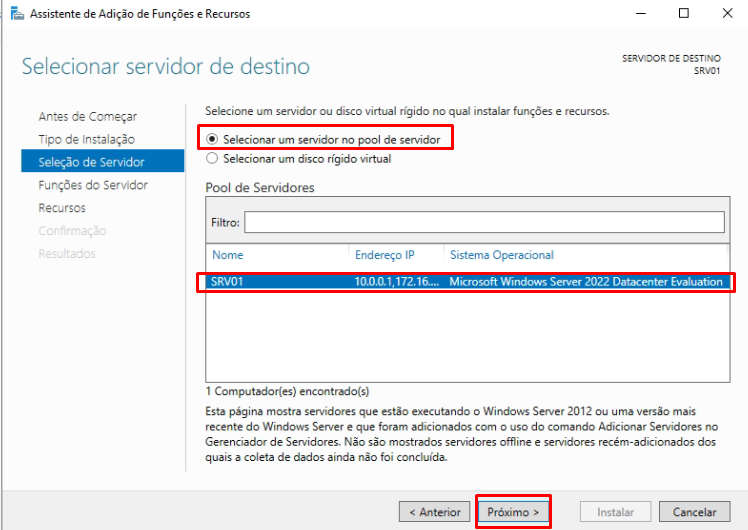Select the server pool radio option
The width and height of the screenshot is (748, 530).
tap(212, 140)
